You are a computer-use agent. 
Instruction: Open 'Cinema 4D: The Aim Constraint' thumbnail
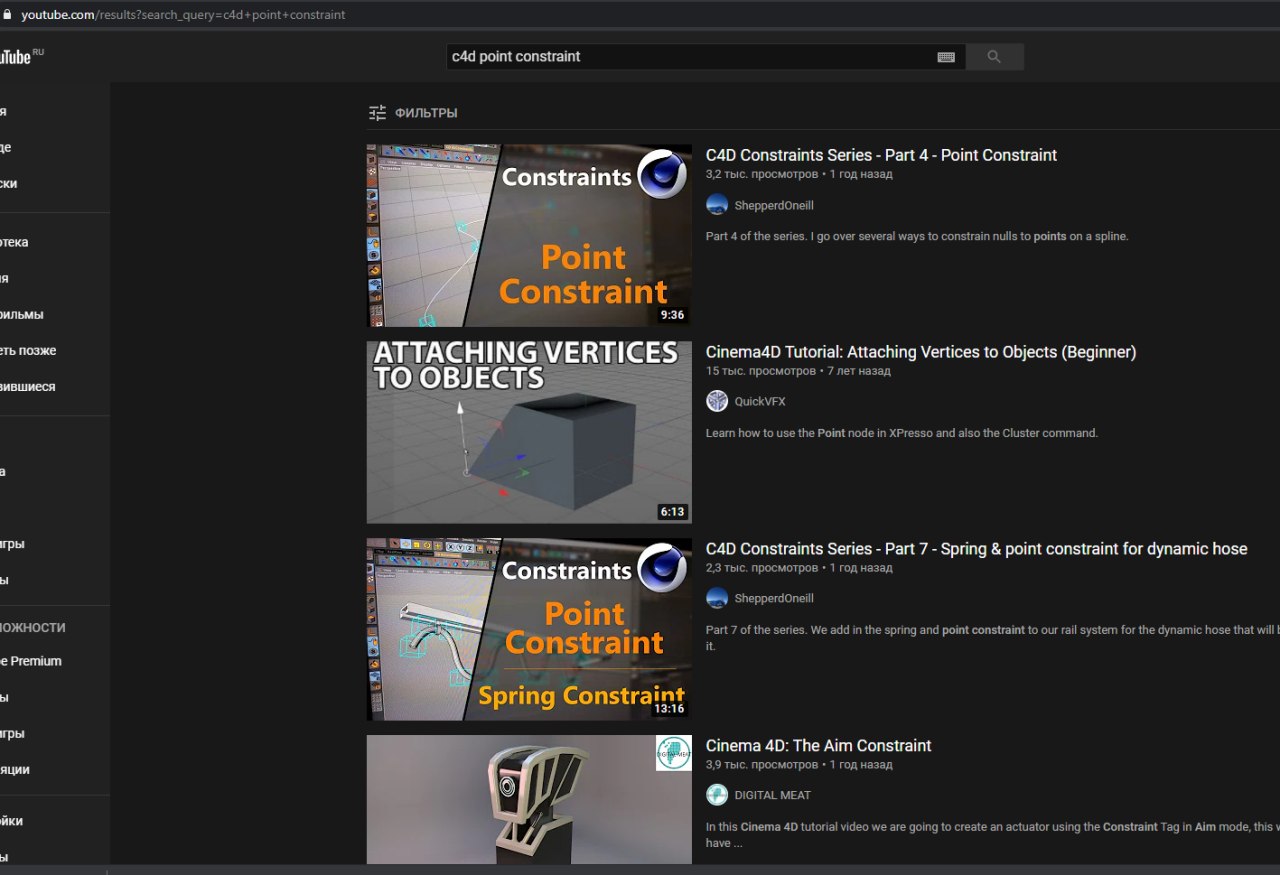click(529, 800)
